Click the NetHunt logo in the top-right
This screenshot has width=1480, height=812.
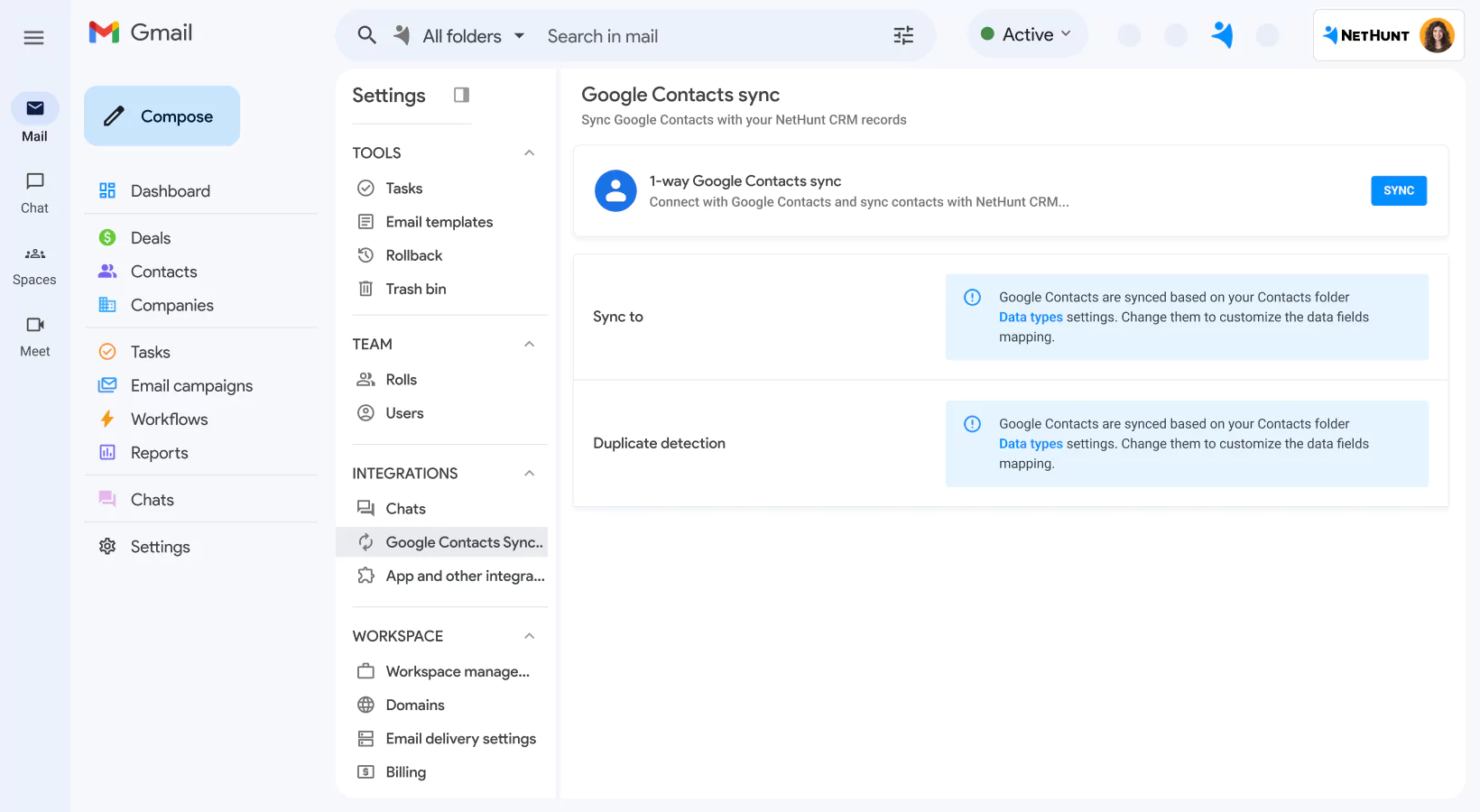click(1367, 35)
